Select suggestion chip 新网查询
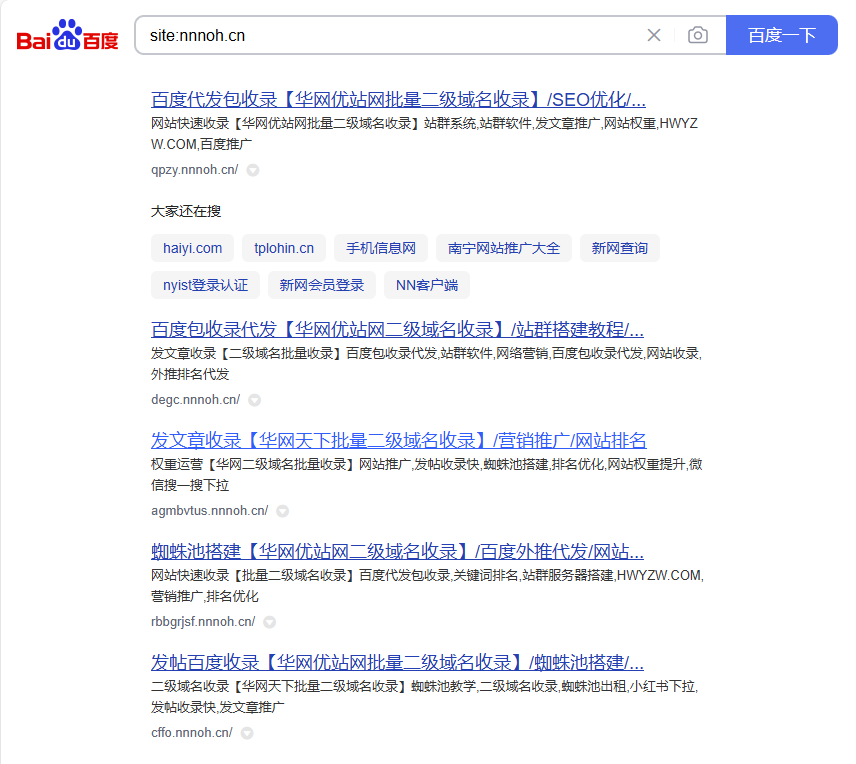The width and height of the screenshot is (856, 764). [620, 248]
